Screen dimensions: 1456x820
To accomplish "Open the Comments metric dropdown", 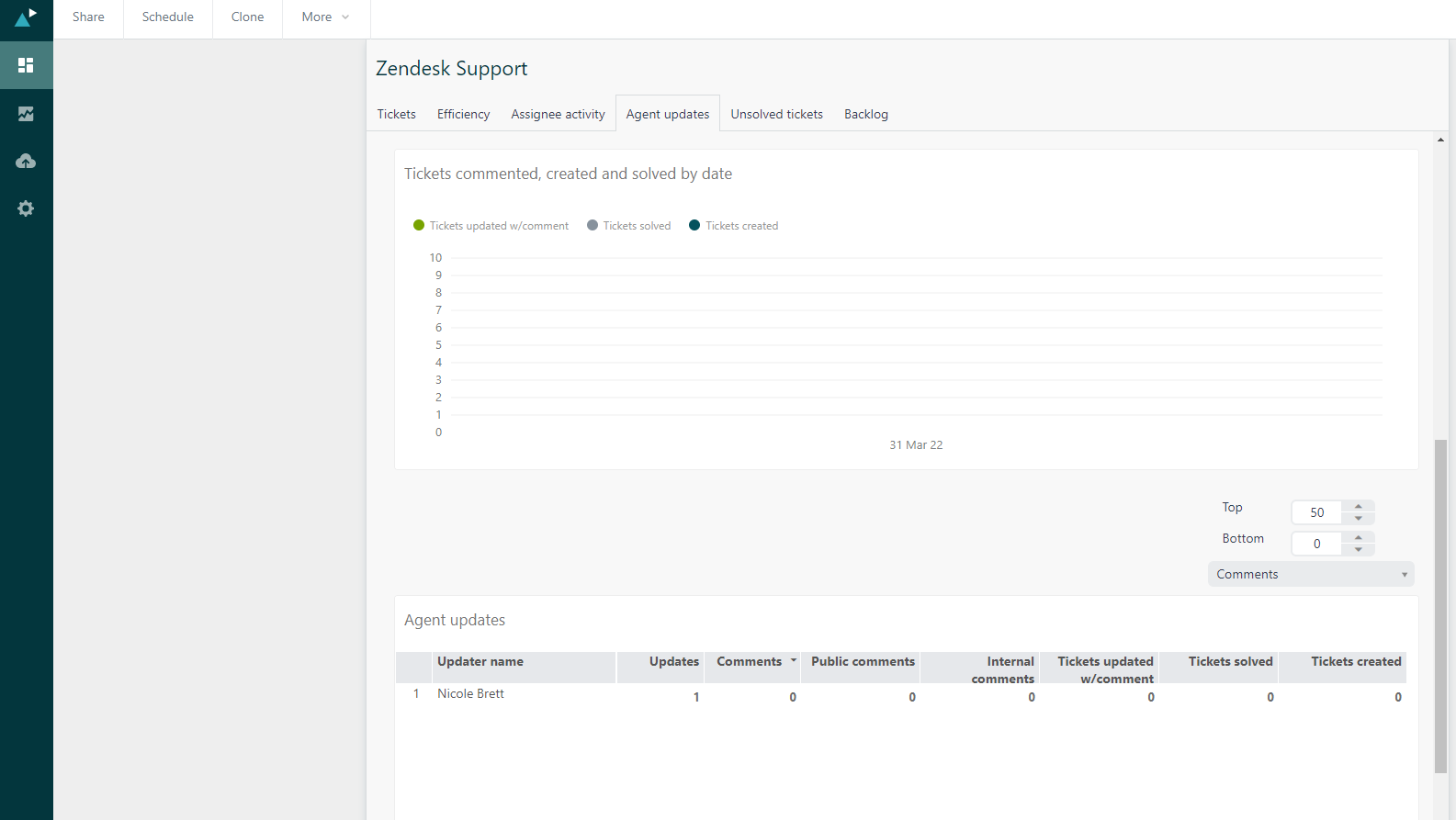I will pos(1311,574).
